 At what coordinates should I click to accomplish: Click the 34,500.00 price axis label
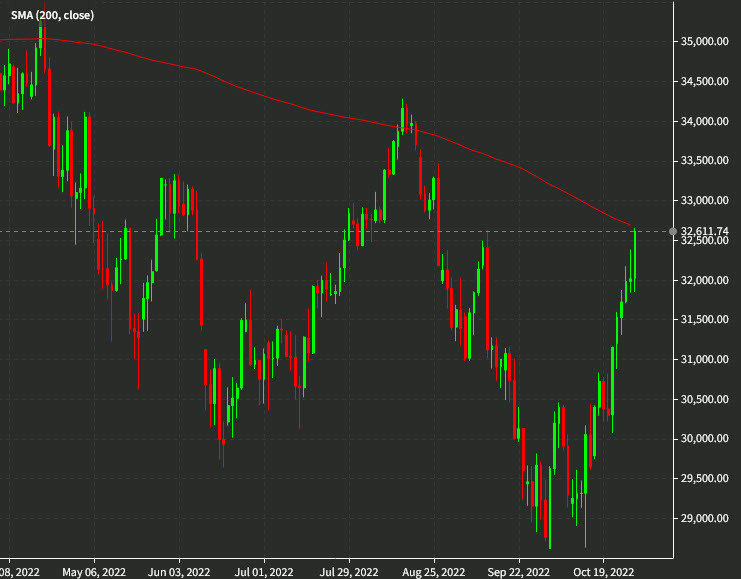click(x=704, y=81)
